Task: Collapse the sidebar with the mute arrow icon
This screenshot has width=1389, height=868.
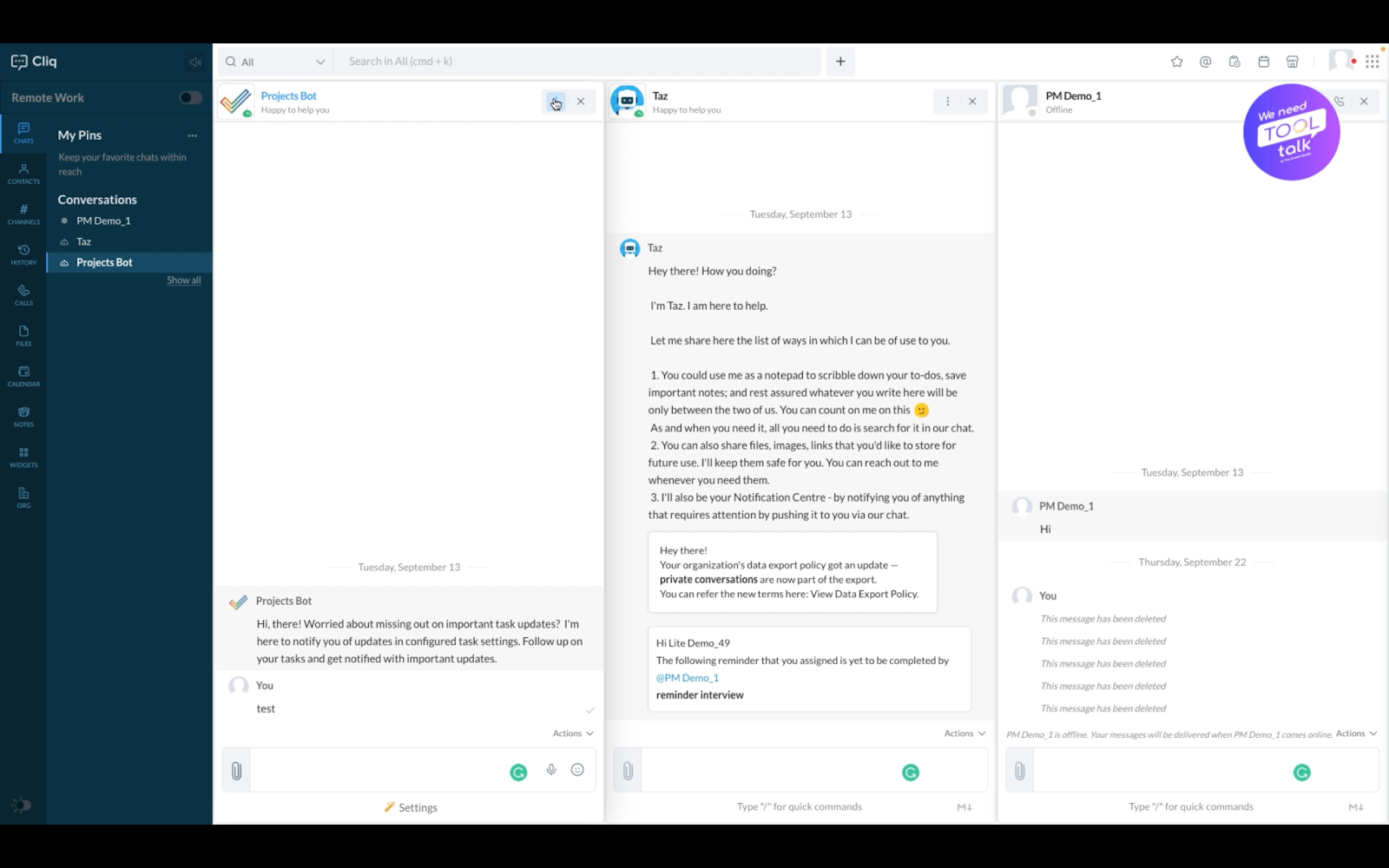Action: click(x=195, y=62)
